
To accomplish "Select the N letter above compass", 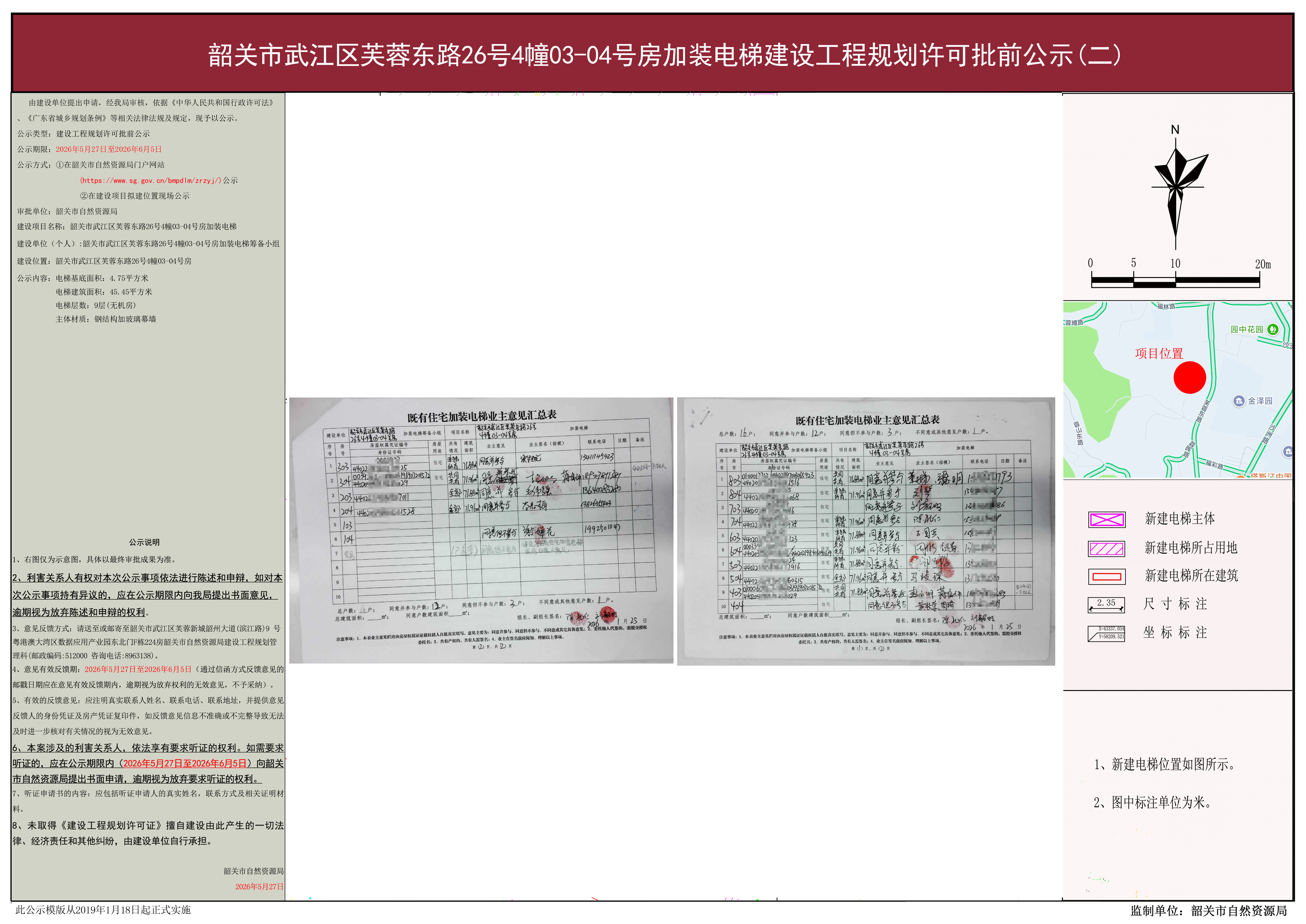I will click(x=1175, y=130).
